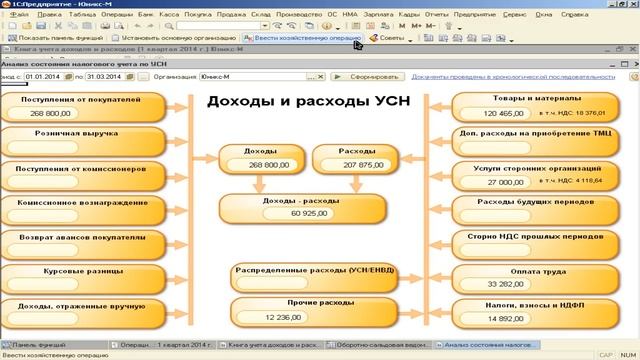
Task: Switch to Панель функций window tab
Action: click(55, 345)
